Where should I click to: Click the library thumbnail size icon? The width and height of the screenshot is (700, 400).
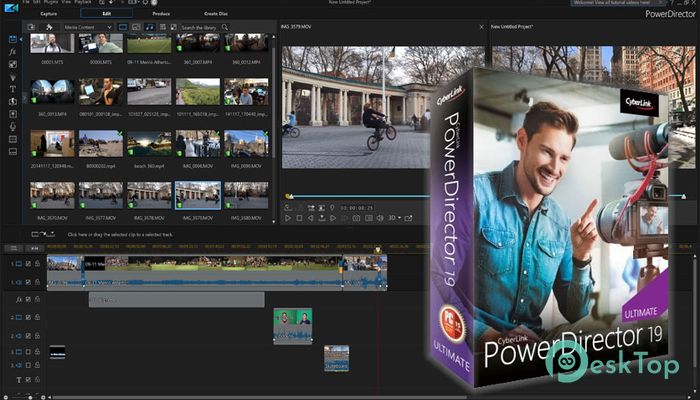tap(174, 27)
